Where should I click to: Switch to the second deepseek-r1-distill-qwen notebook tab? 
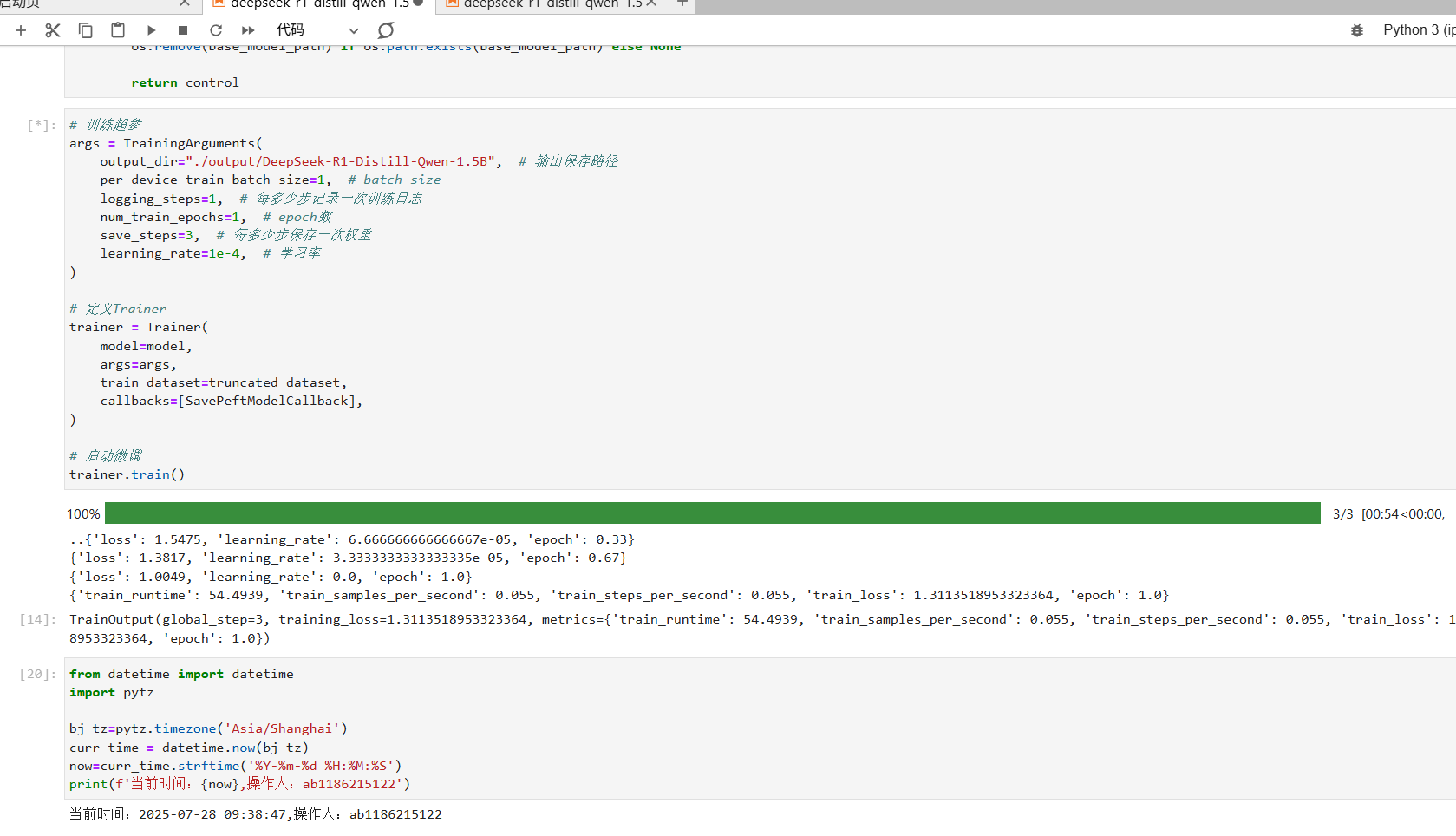[551, 4]
